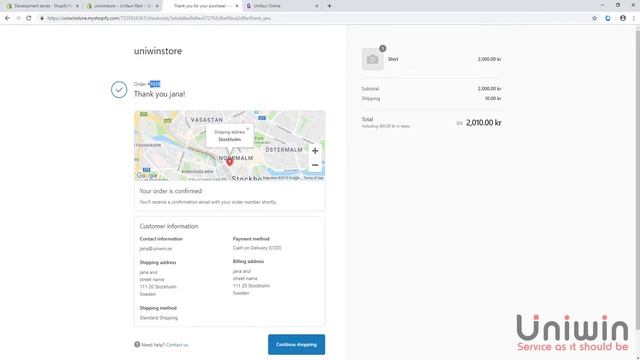Click the VASASTAN label on the map

pyautogui.click(x=207, y=120)
